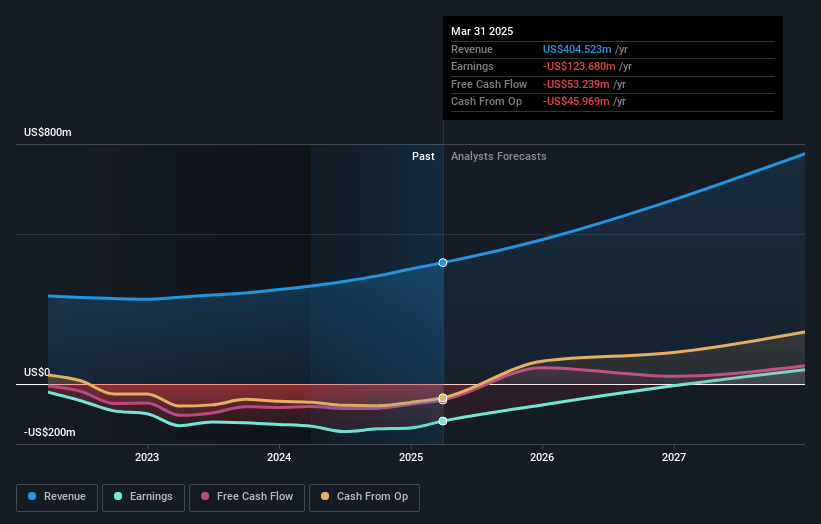This screenshot has width=821, height=524.
Task: Click the blue Revenue legend dot
Action: [x=32, y=496]
